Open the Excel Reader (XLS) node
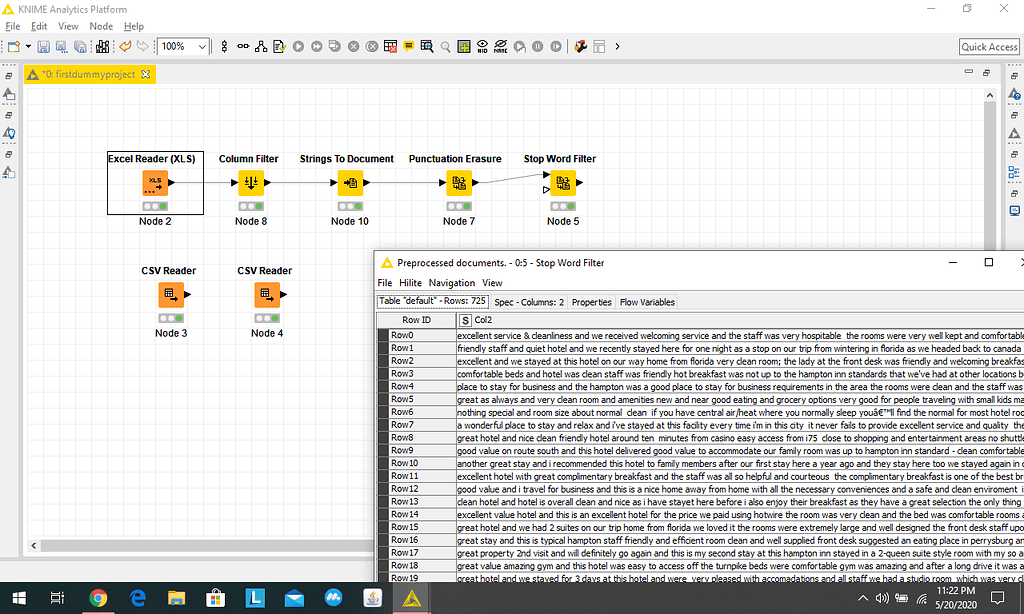The width and height of the screenshot is (1024, 614). (154, 183)
